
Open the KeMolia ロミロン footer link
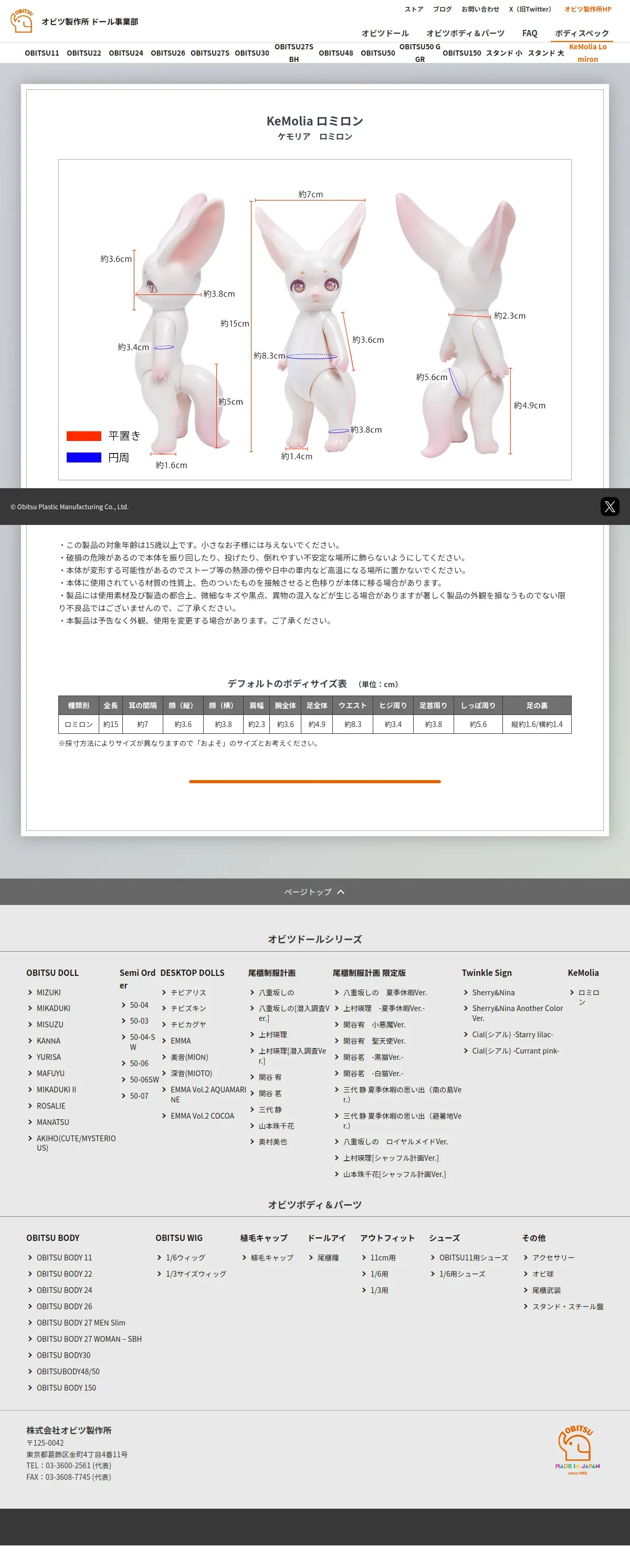click(589, 997)
